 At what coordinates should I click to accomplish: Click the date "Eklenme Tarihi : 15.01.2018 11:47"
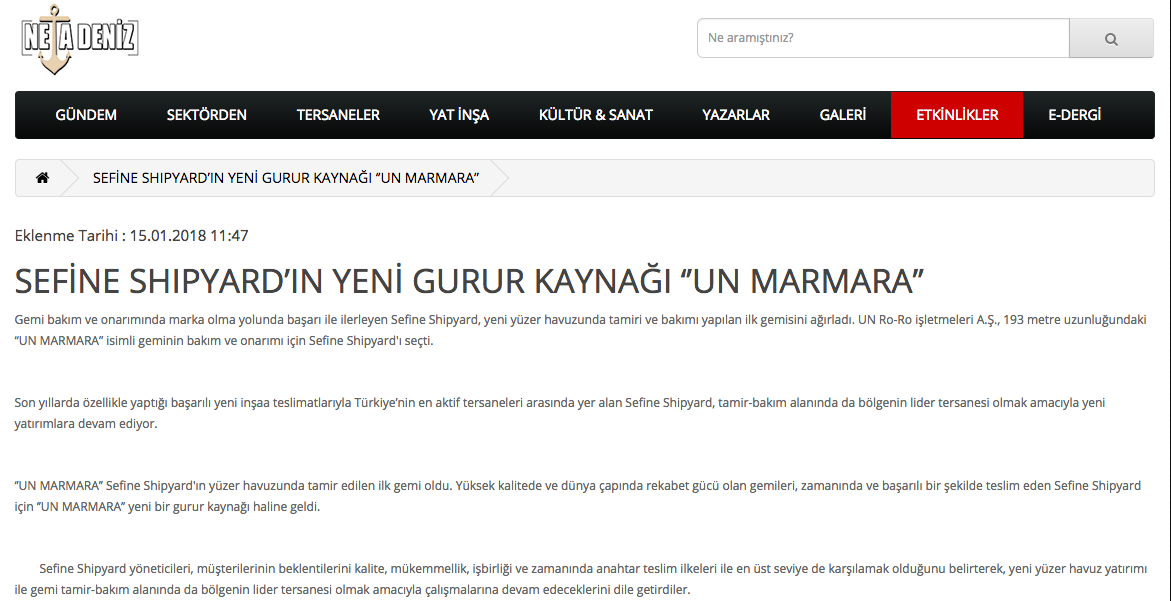131,236
